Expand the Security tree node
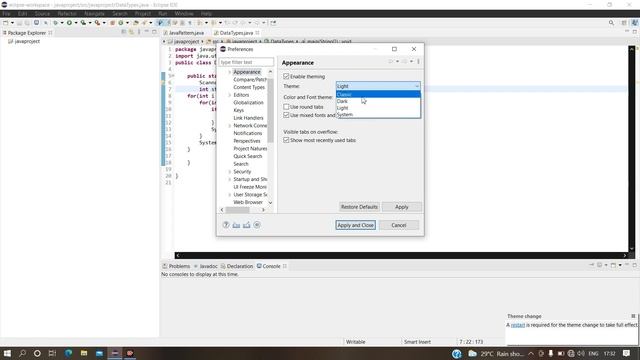Image resolution: width=640 pixels, height=360 pixels. 229,172
